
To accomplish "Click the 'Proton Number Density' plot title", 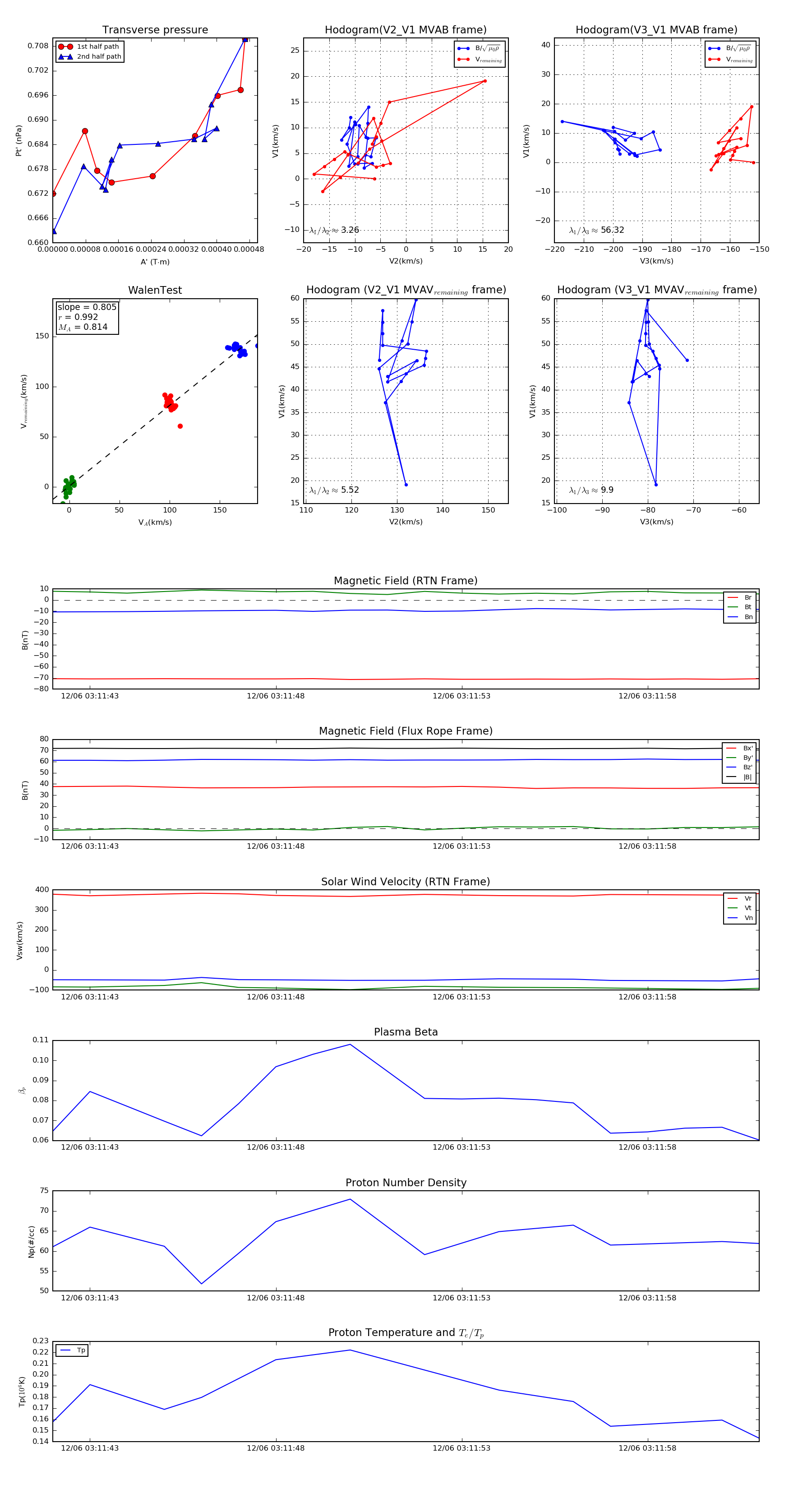I will pyautogui.click(x=406, y=1183).
